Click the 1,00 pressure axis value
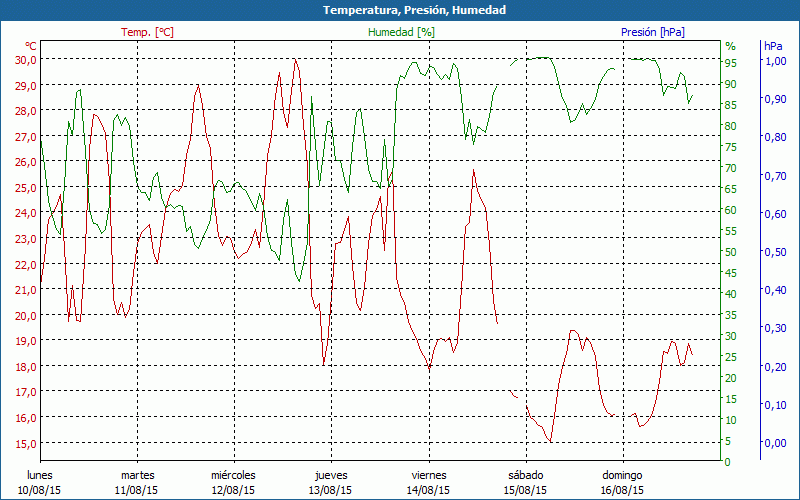800x500 pixels. [x=775, y=61]
